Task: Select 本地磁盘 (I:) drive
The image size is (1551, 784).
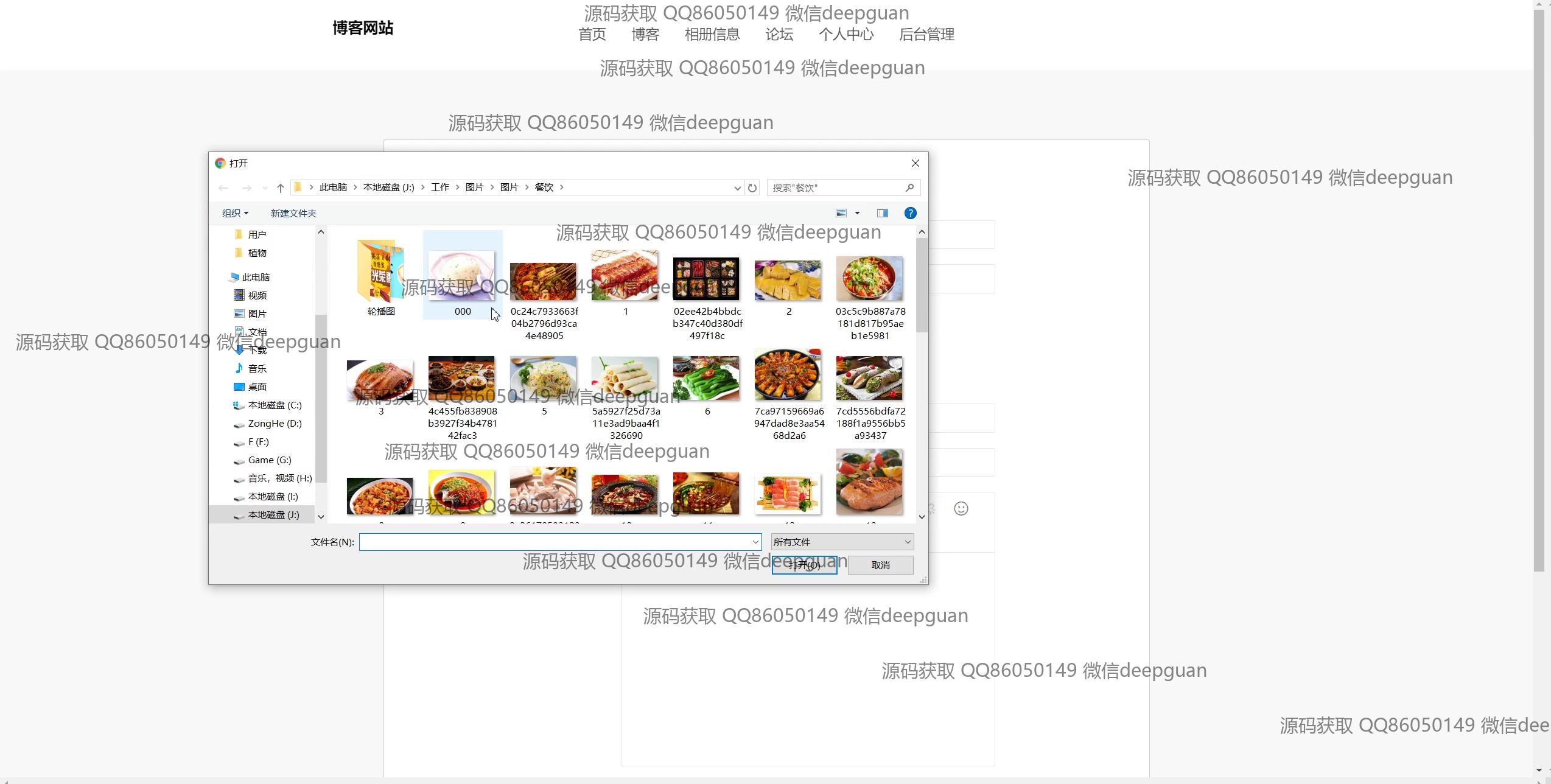Action: pos(273,496)
